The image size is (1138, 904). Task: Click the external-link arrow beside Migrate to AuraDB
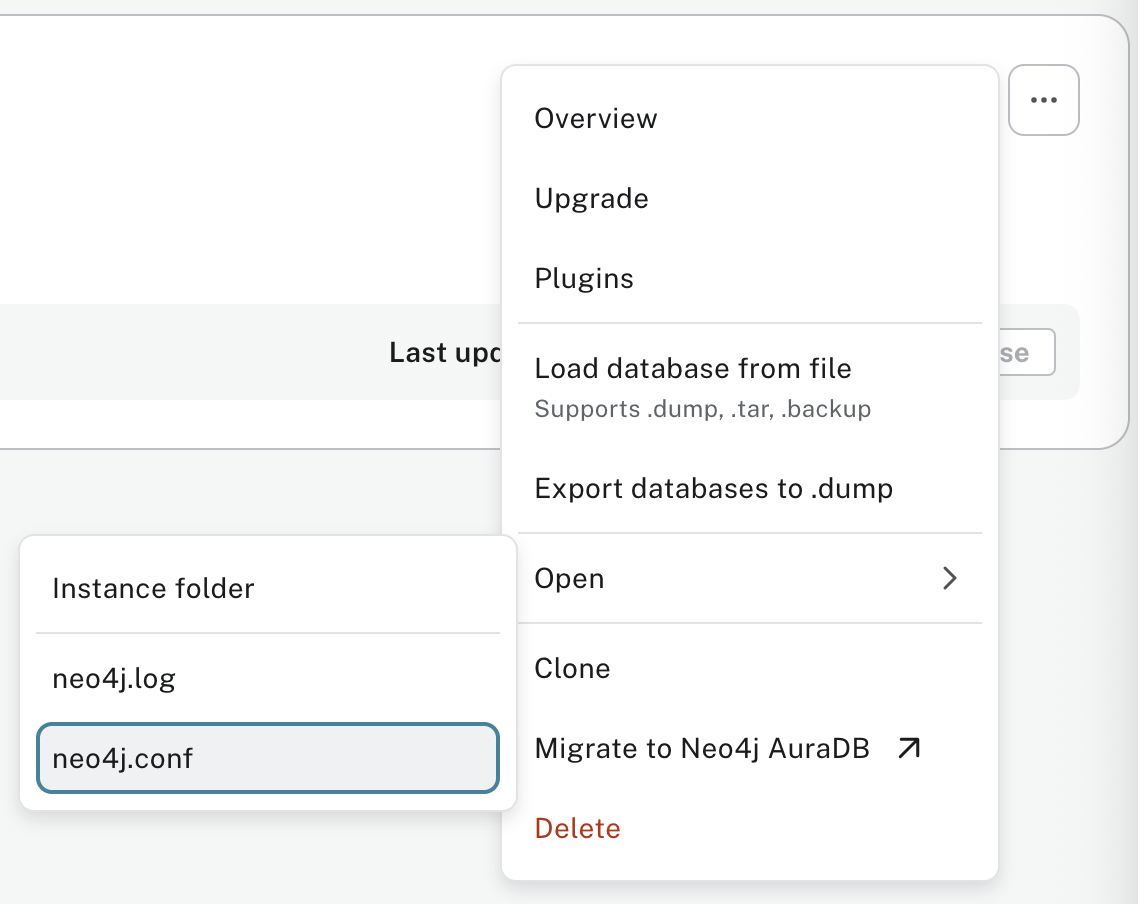908,748
